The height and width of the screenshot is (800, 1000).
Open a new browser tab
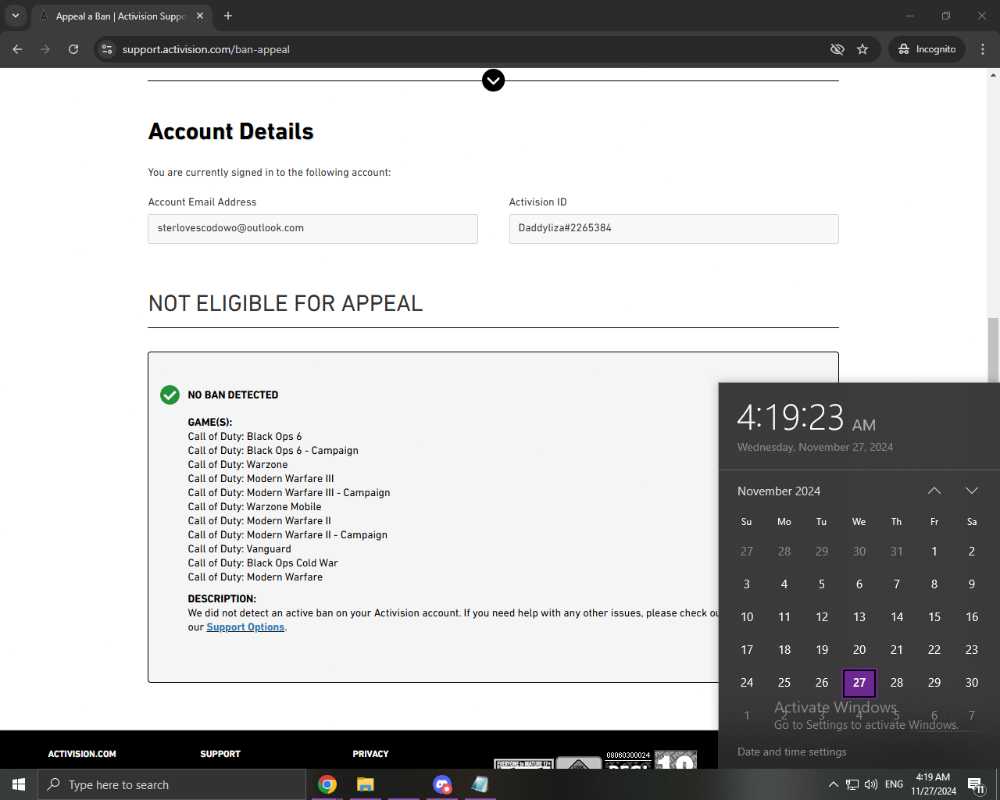[x=228, y=16]
